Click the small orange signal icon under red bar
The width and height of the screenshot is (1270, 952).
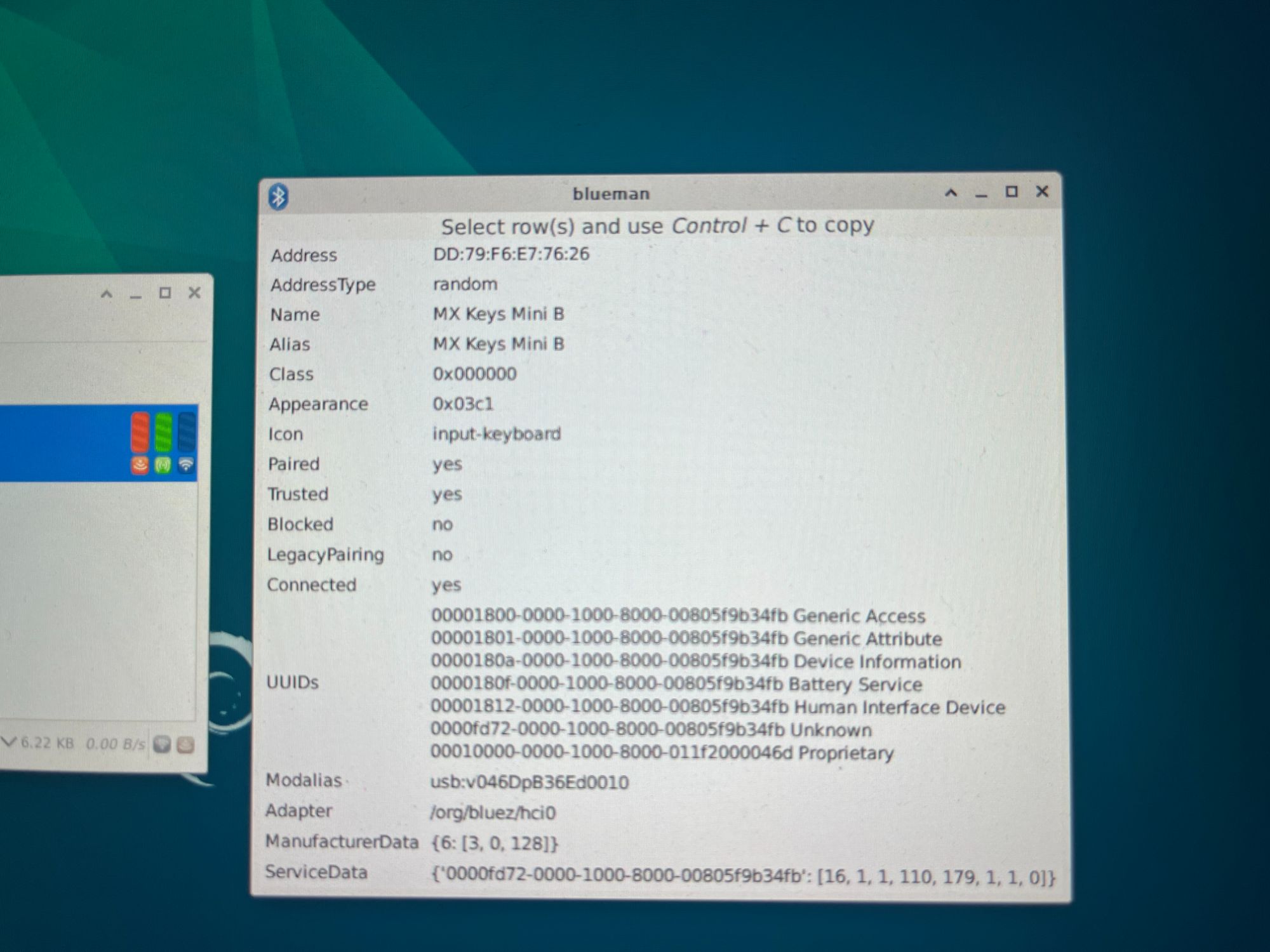140,465
